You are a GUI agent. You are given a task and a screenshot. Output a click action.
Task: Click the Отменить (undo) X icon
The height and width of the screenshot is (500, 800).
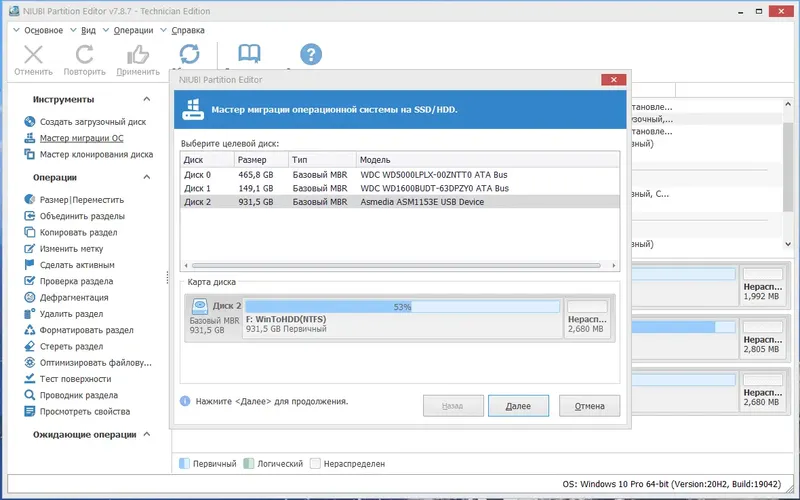pyautogui.click(x=33, y=54)
